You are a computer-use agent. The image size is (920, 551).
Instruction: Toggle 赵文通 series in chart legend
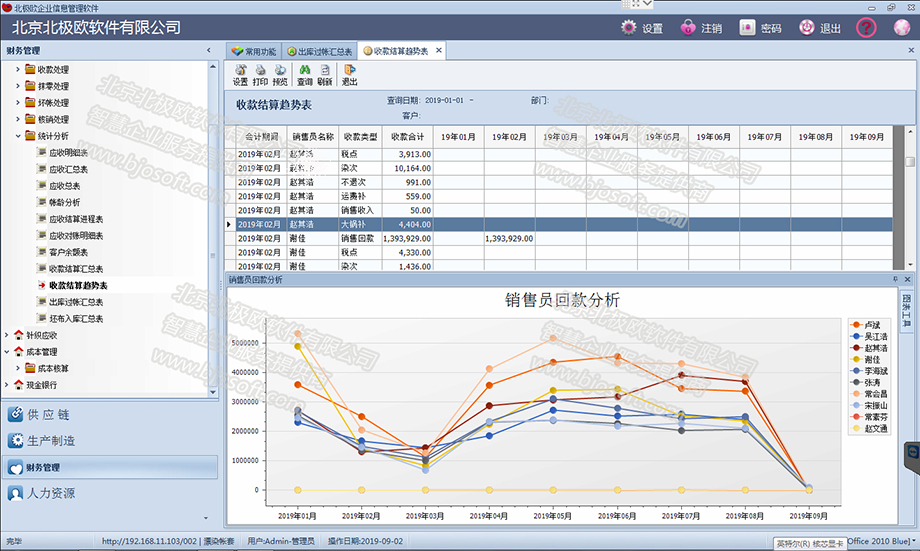coord(869,428)
